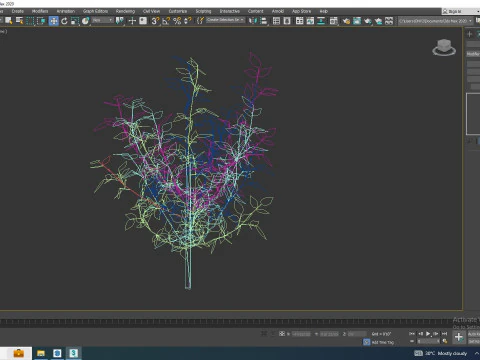The width and height of the screenshot is (480, 360).
Task: Activate the Select and Scale tool
Action: click(x=75, y=21)
